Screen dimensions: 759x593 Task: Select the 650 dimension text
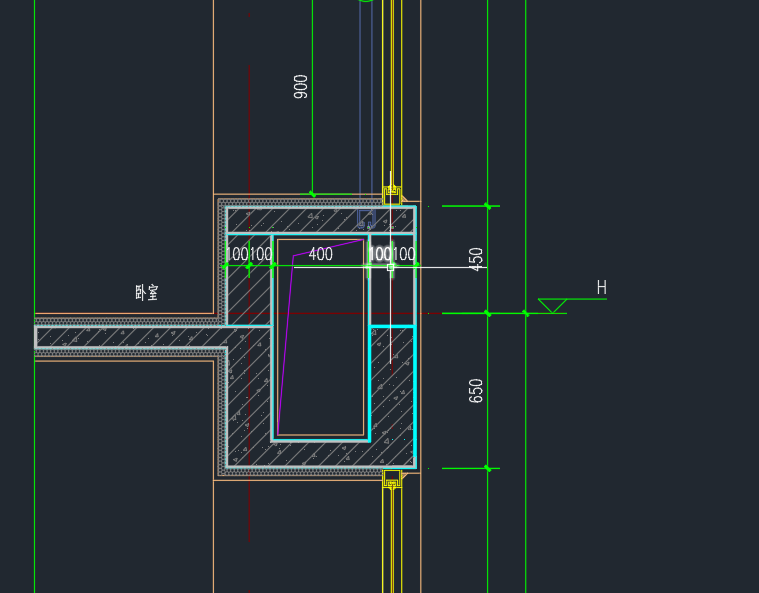pyautogui.click(x=477, y=390)
